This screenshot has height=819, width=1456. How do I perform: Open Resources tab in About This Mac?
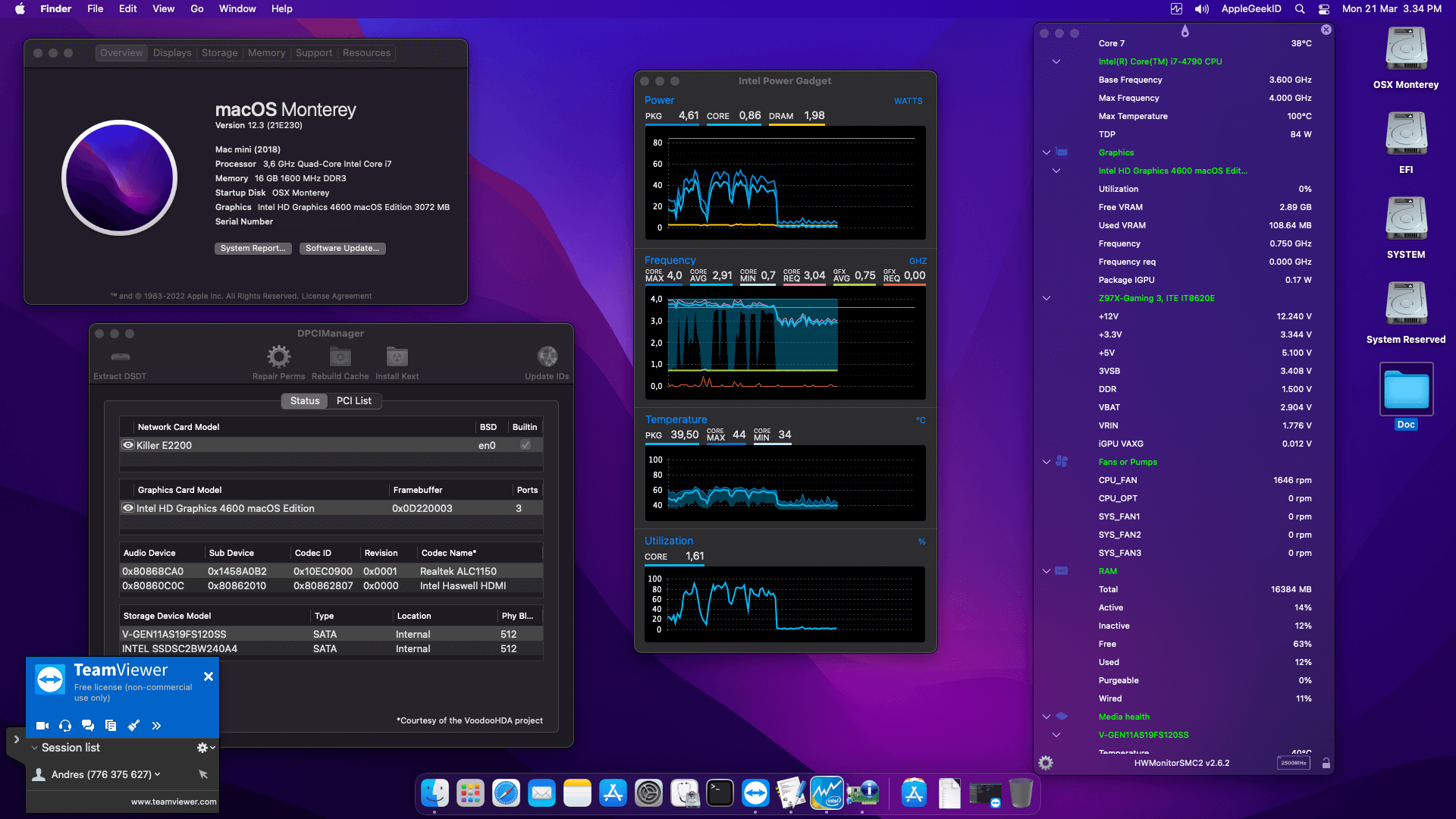point(366,53)
